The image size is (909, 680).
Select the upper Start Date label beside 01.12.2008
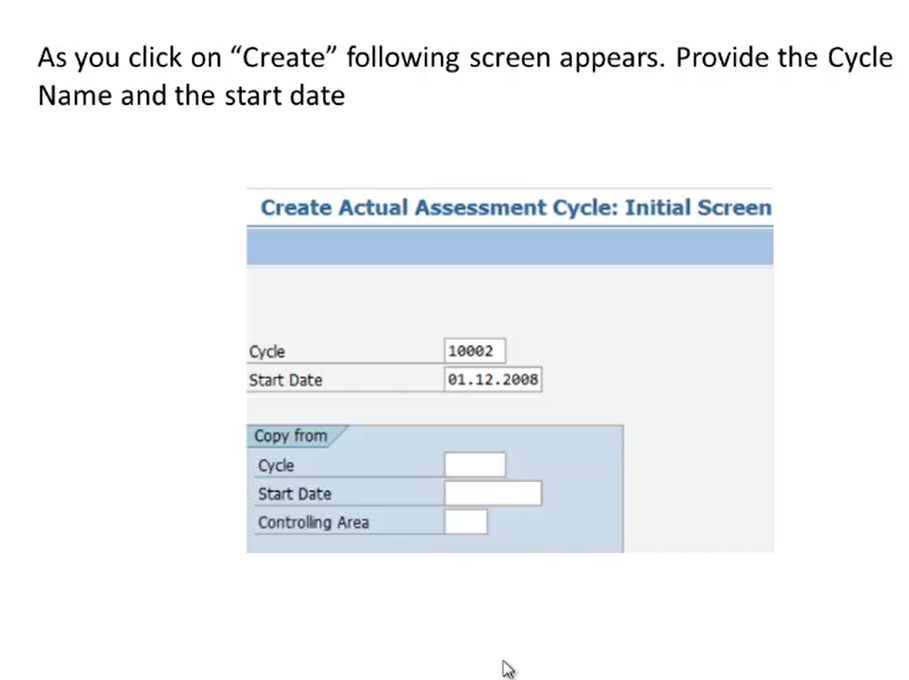(286, 380)
